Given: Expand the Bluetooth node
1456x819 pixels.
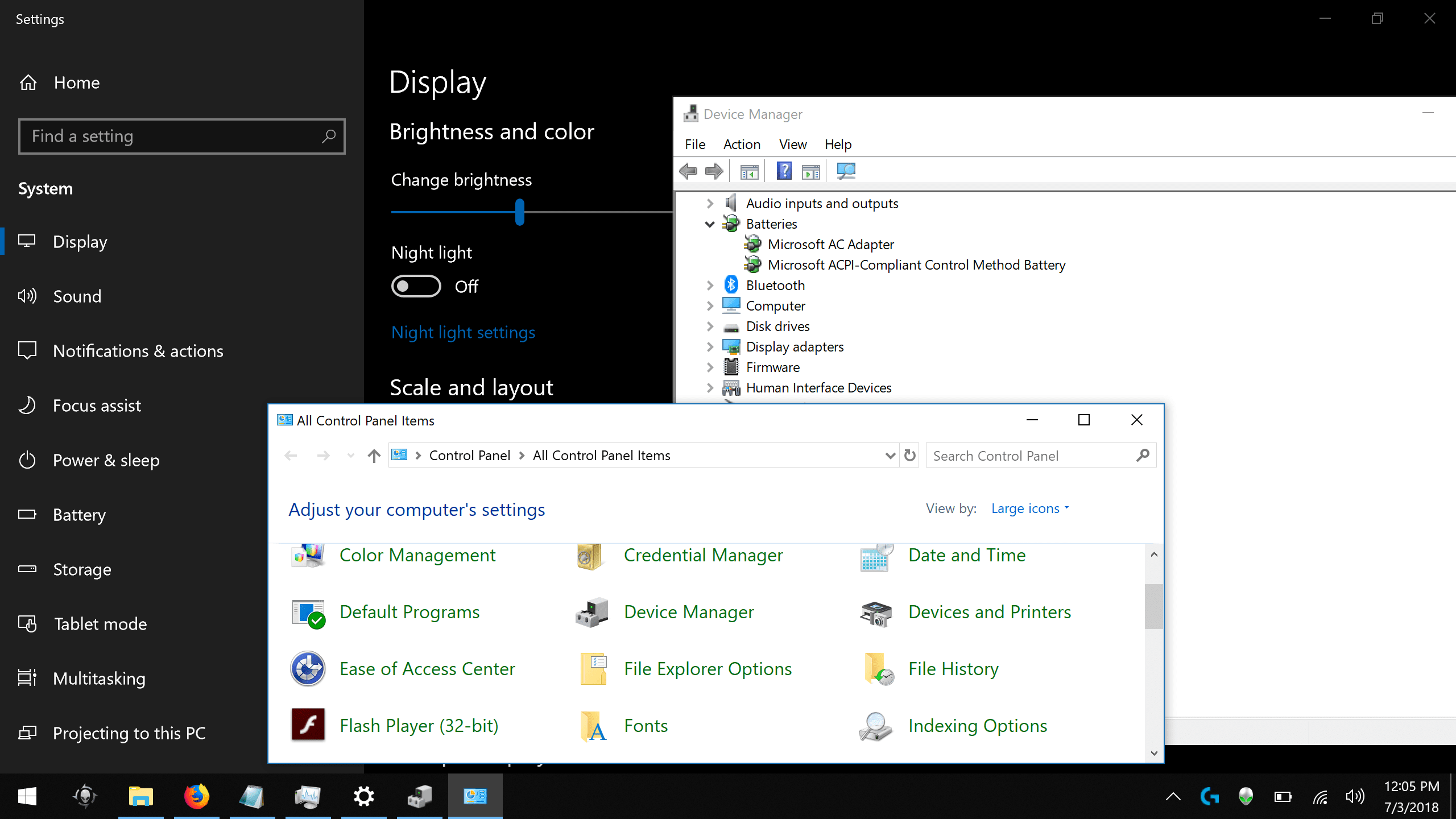Looking at the screenshot, I should [710, 286].
